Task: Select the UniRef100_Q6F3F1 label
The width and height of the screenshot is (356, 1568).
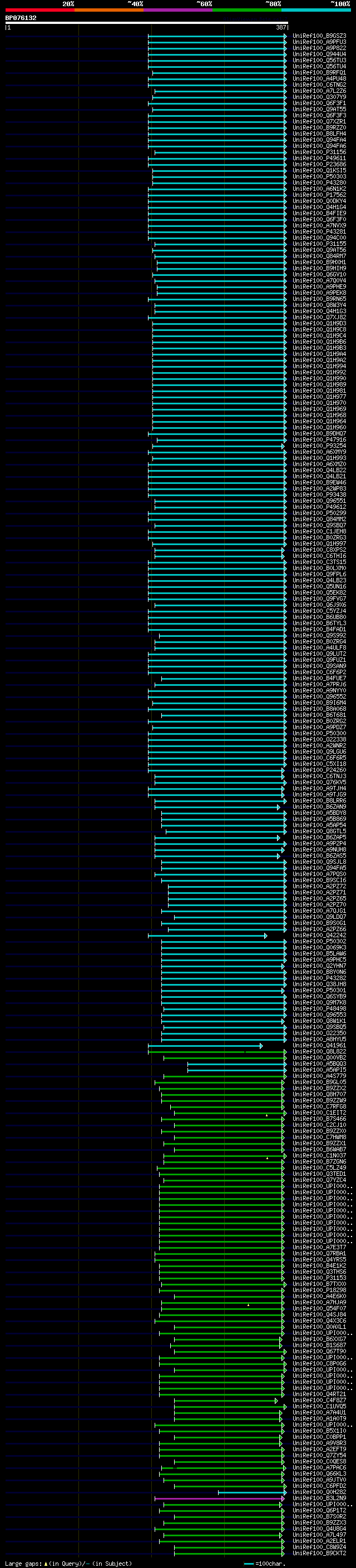Action: pyautogui.click(x=319, y=103)
